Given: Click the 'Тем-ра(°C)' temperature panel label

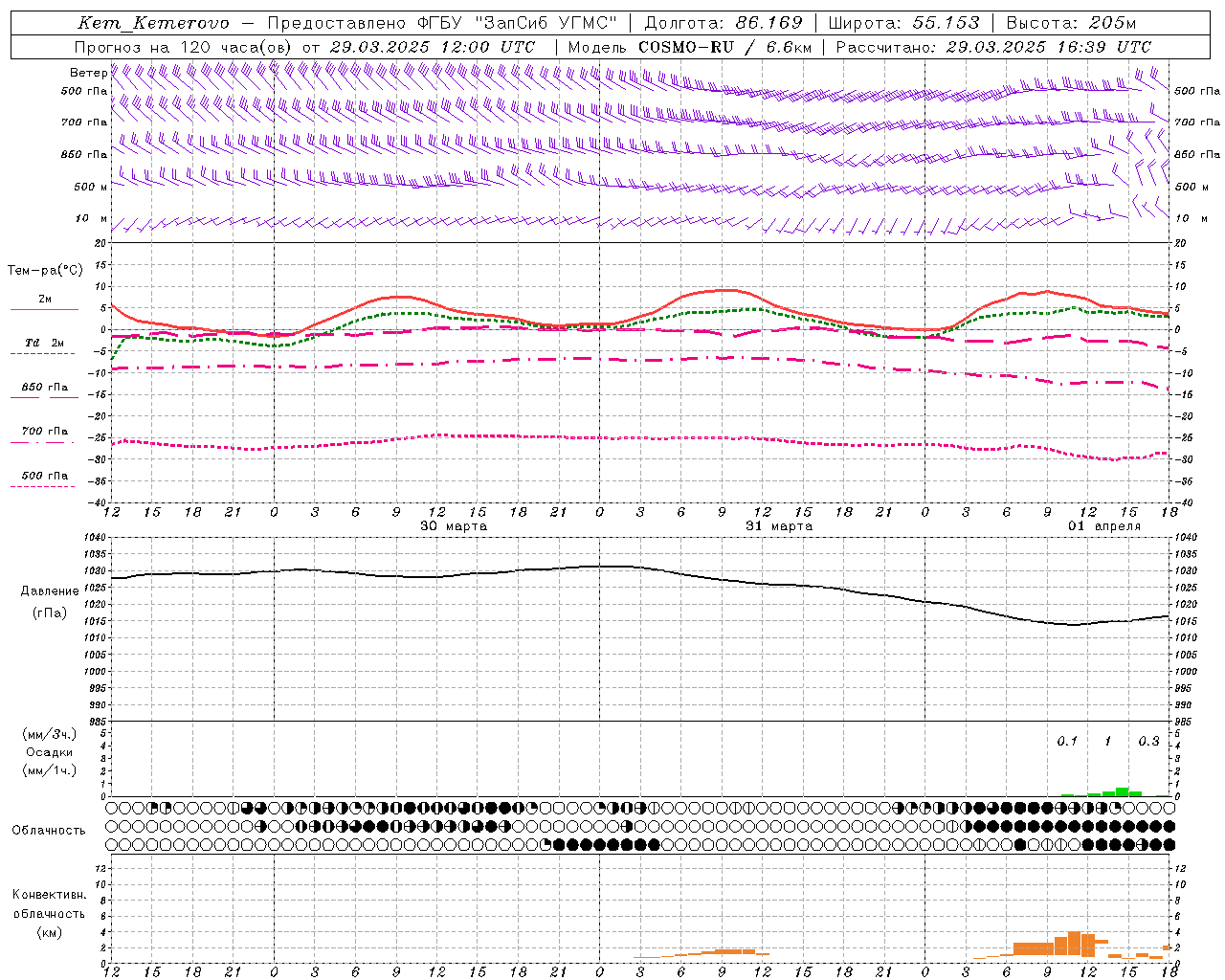Looking at the screenshot, I should 46,271.
